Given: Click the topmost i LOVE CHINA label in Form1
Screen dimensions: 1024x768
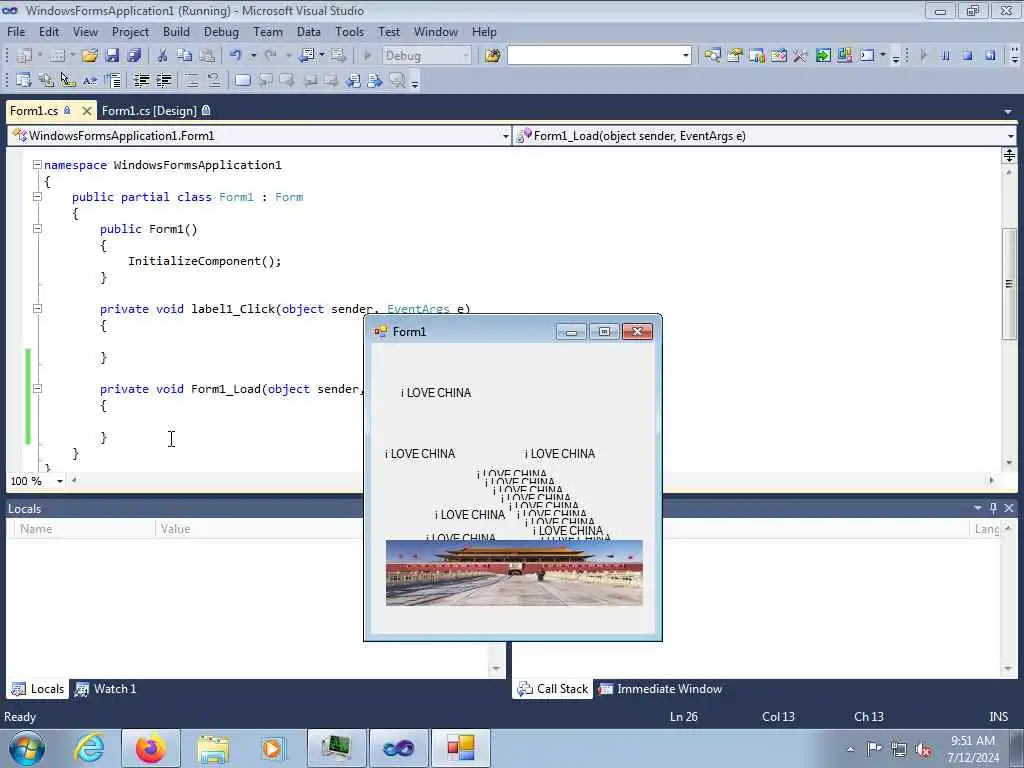Looking at the screenshot, I should coord(436,392).
